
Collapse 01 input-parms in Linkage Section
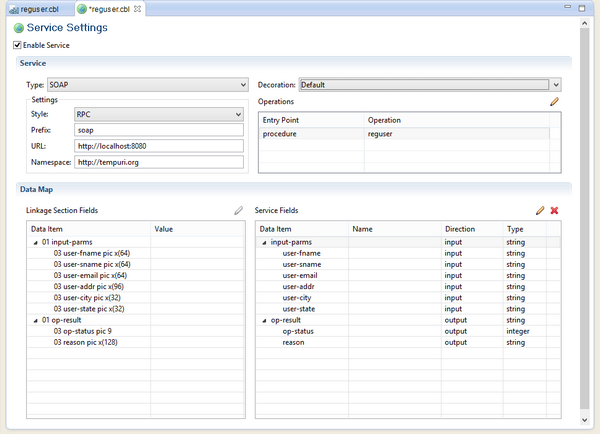click(35, 242)
